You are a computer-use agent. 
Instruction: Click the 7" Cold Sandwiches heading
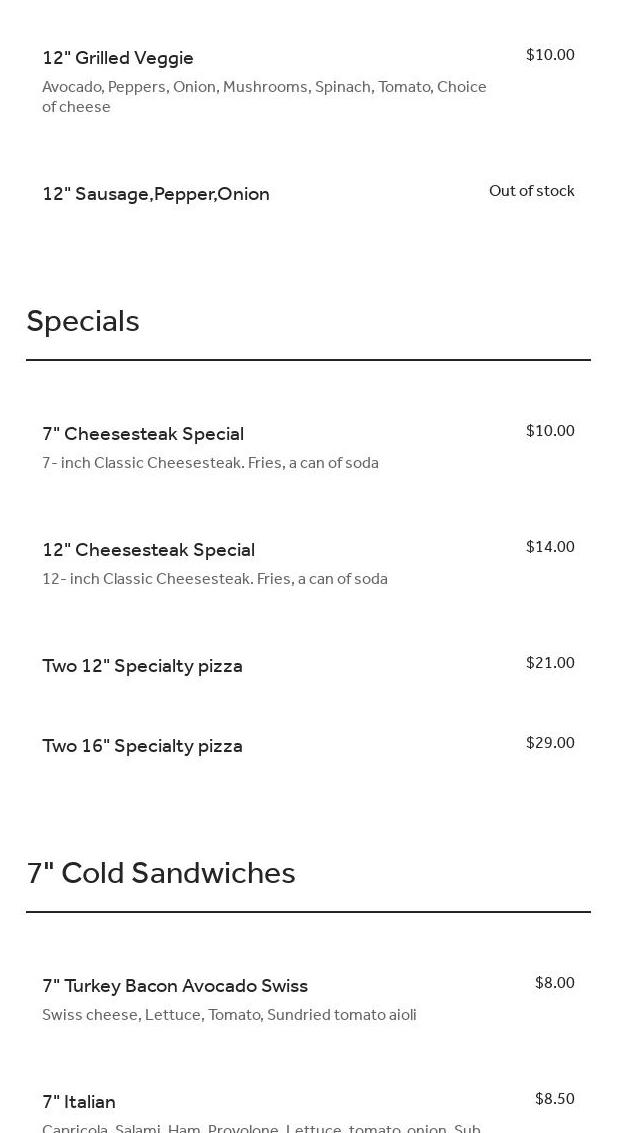[161, 873]
